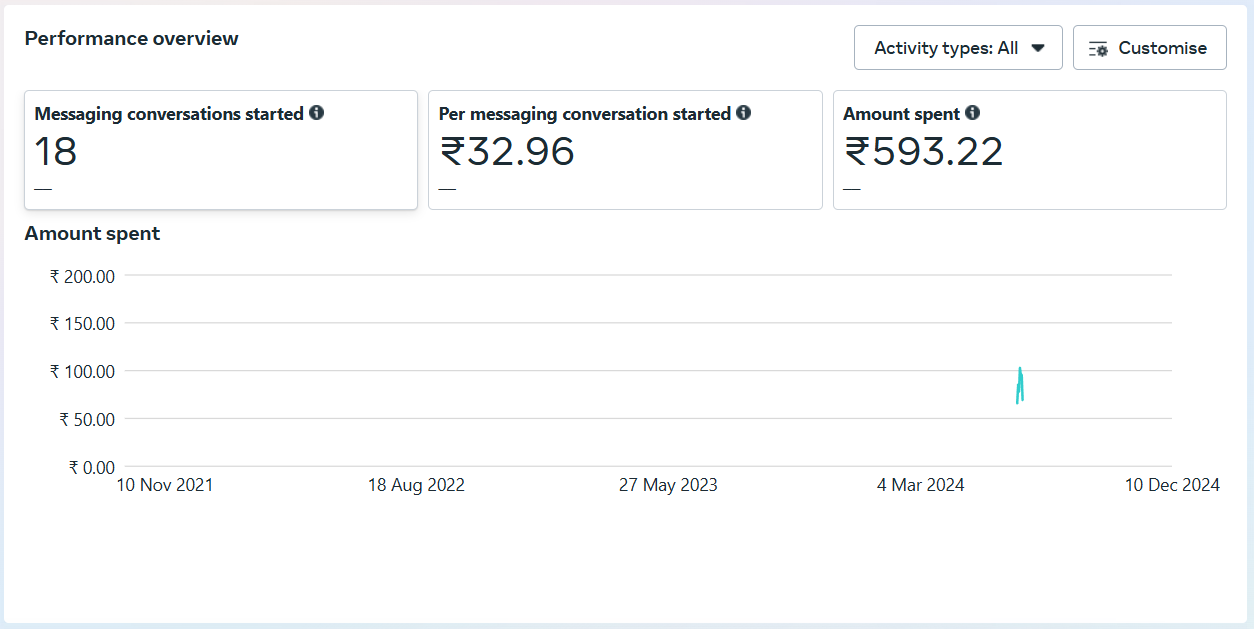
Task: Click info icon beside Per messaging conversation started
Action: (743, 113)
